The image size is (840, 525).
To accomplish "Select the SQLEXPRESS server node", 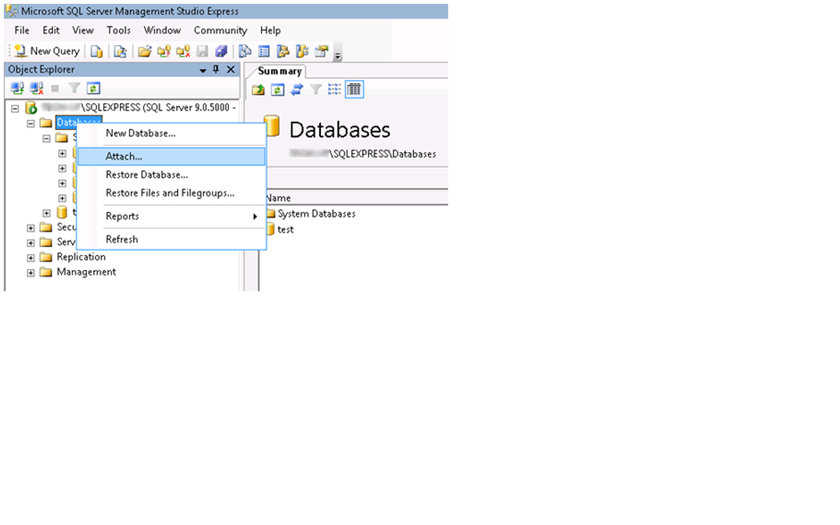I will pyautogui.click(x=138, y=108).
